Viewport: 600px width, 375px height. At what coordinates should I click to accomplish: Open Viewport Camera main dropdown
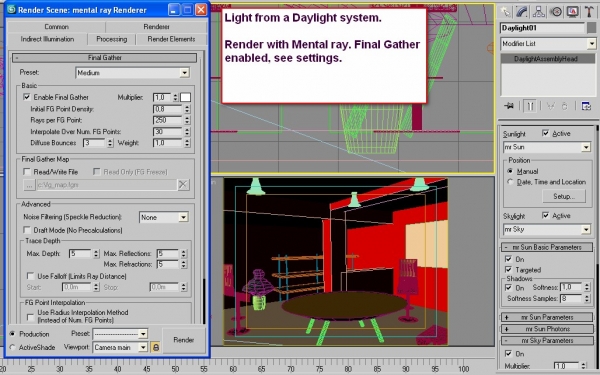[120, 347]
